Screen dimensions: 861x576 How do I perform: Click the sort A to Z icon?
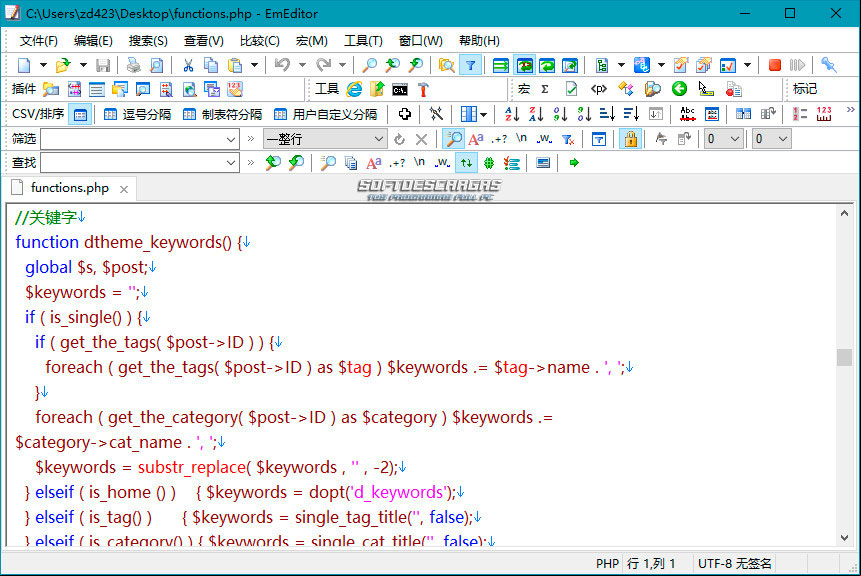click(512, 114)
